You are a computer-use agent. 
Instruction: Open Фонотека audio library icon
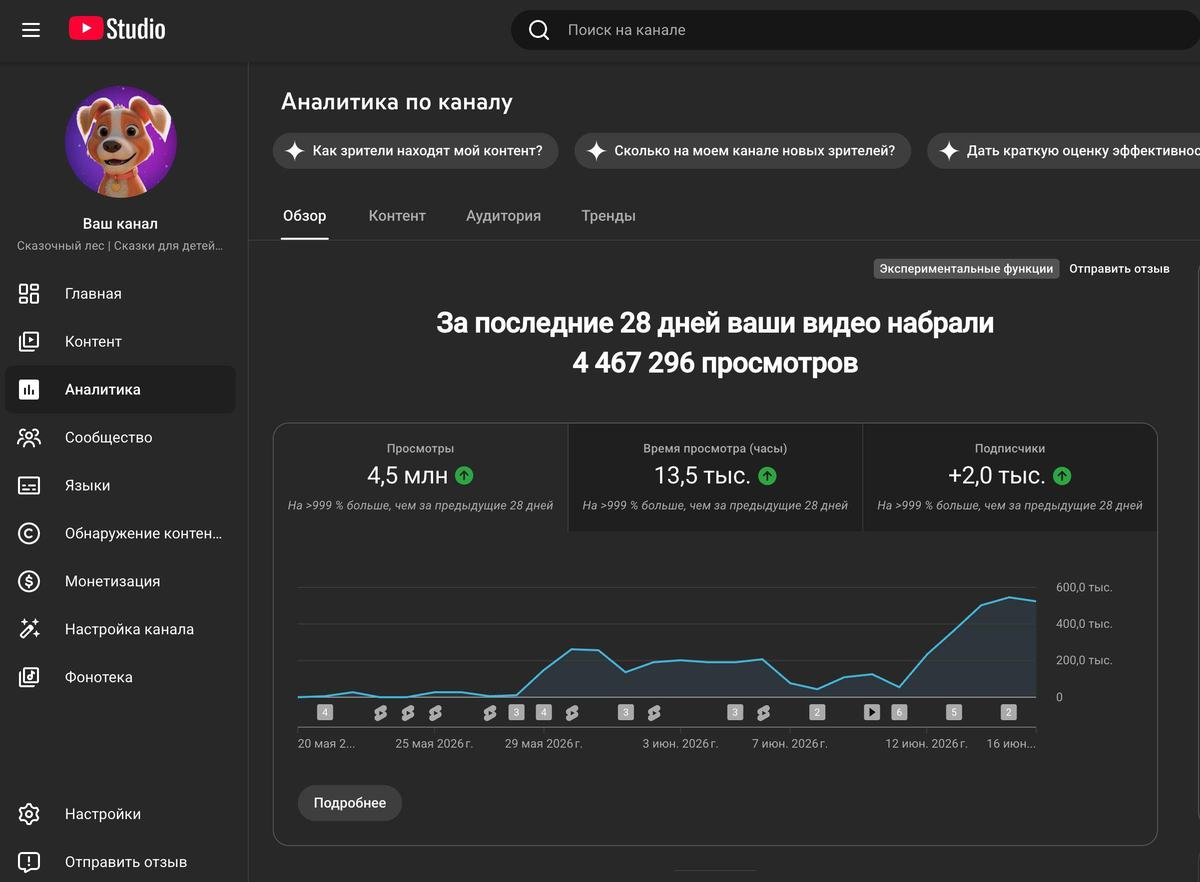point(29,677)
